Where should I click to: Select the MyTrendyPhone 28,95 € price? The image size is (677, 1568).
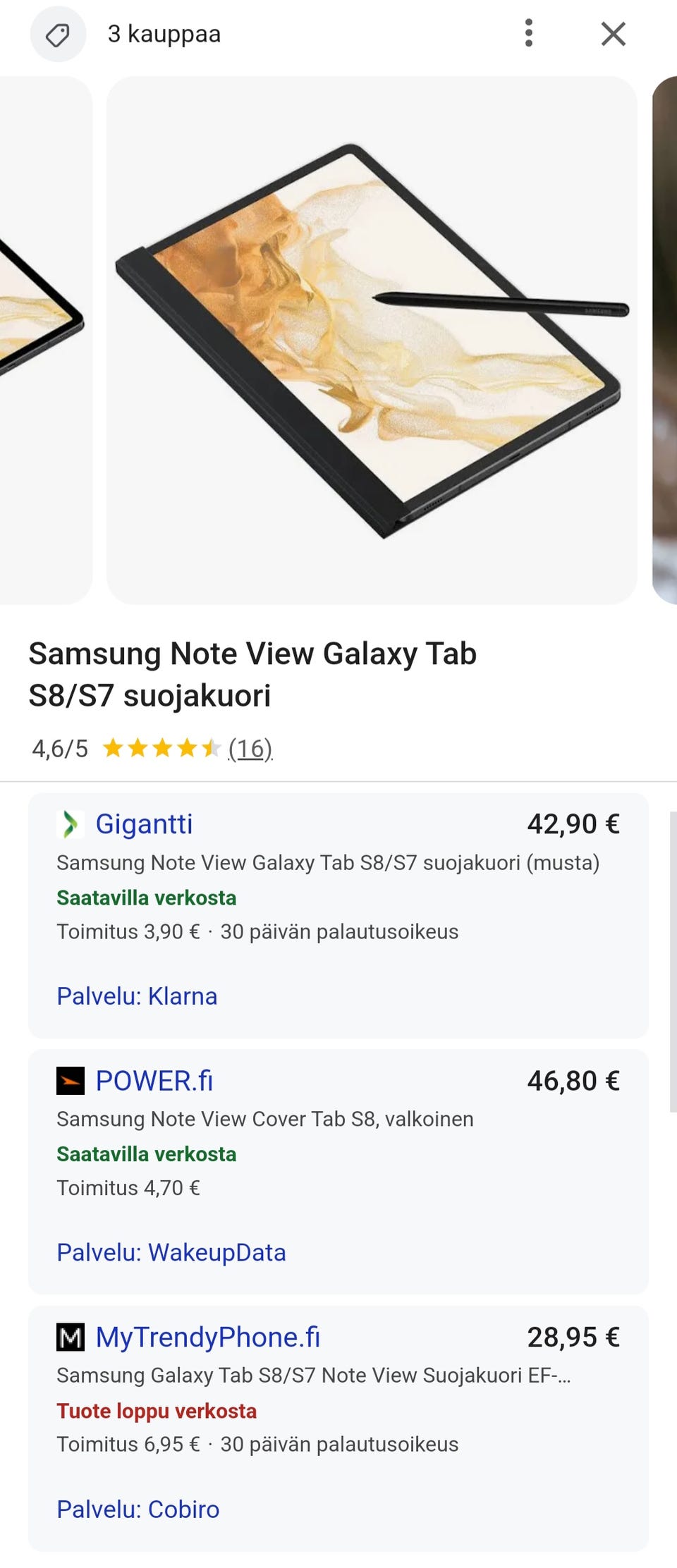click(x=573, y=1337)
